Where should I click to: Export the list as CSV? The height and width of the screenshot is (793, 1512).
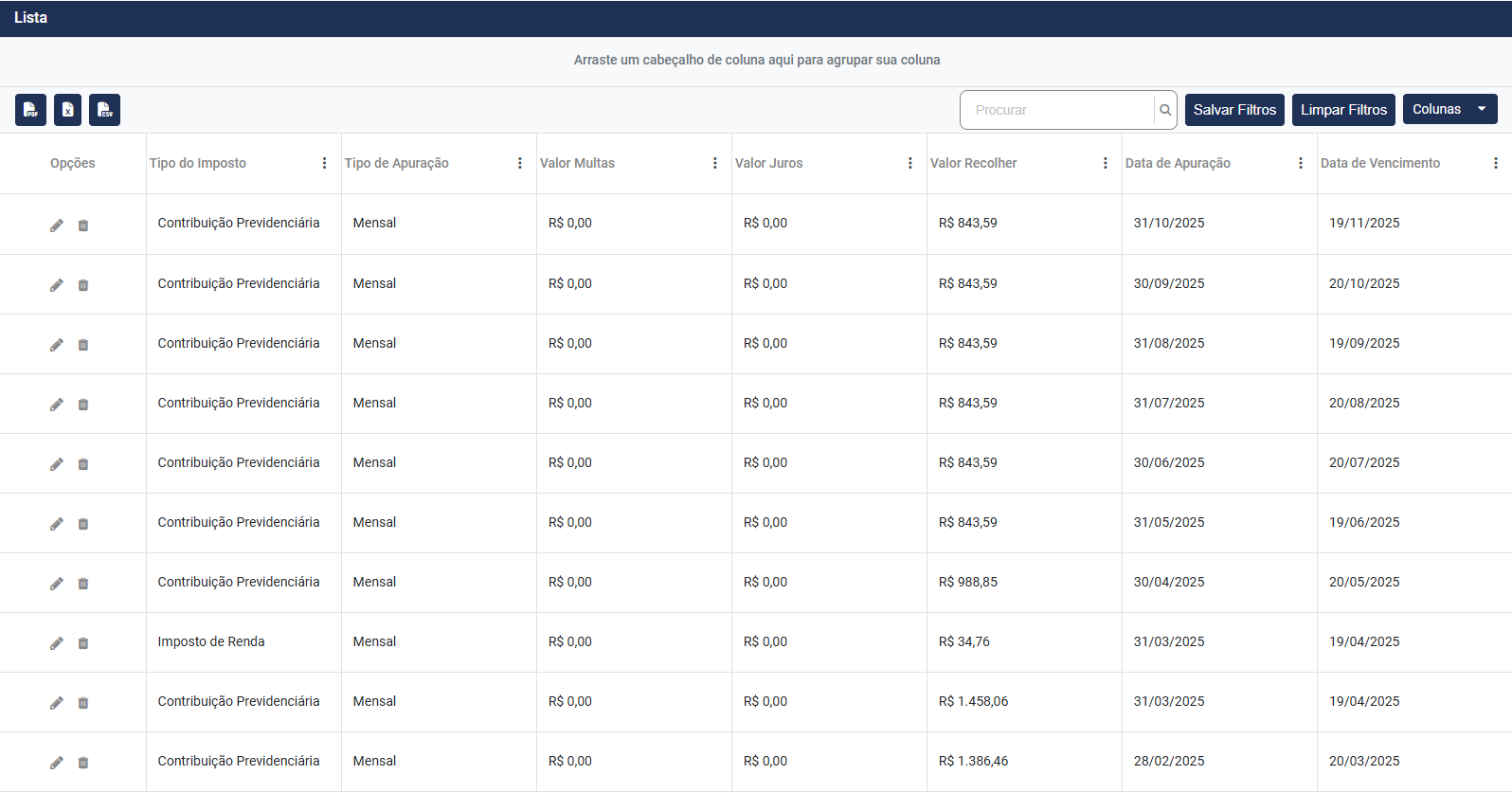tap(104, 110)
